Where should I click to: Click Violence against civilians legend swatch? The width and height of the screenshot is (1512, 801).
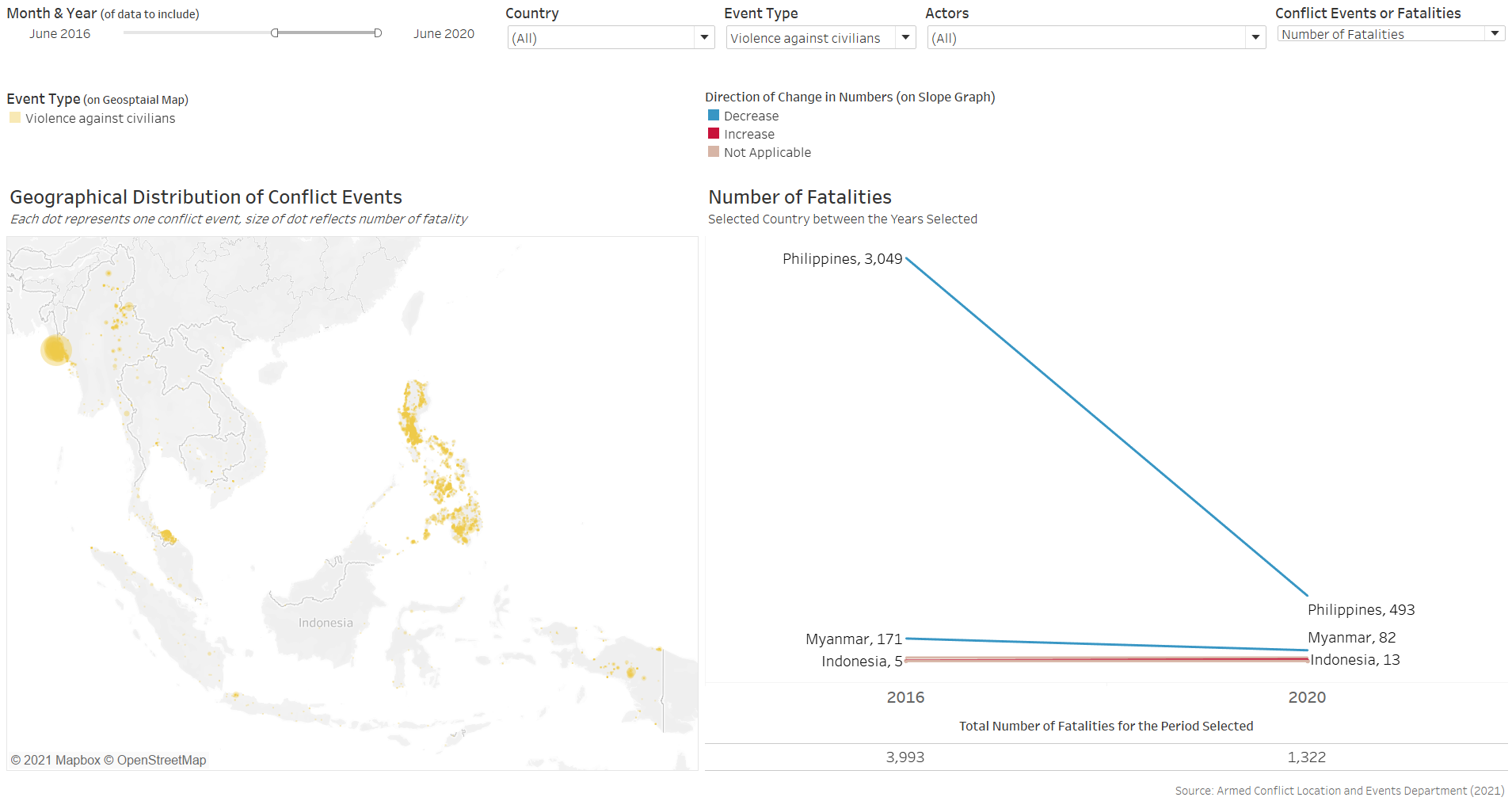(15, 118)
